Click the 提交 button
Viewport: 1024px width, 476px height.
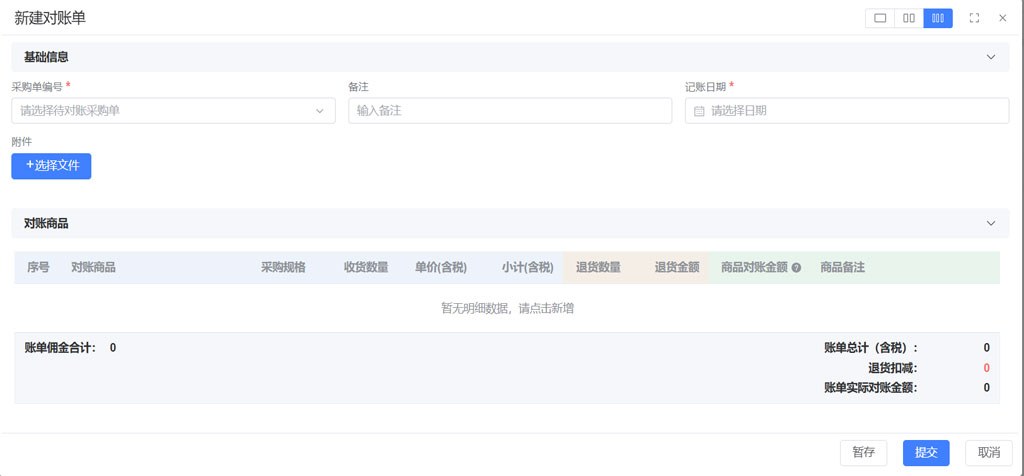pos(926,452)
